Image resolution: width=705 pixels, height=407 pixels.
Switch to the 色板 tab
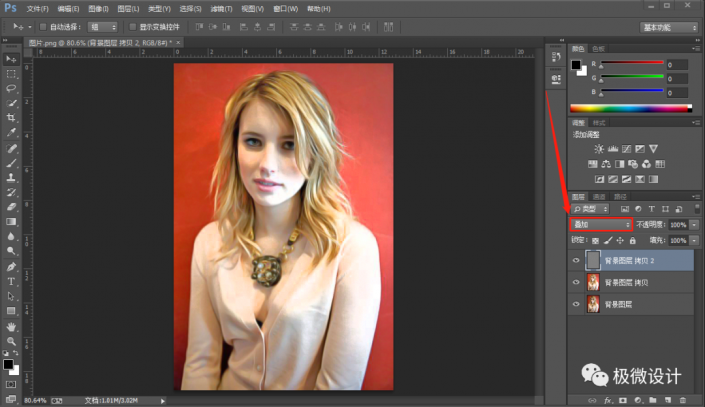(x=599, y=48)
